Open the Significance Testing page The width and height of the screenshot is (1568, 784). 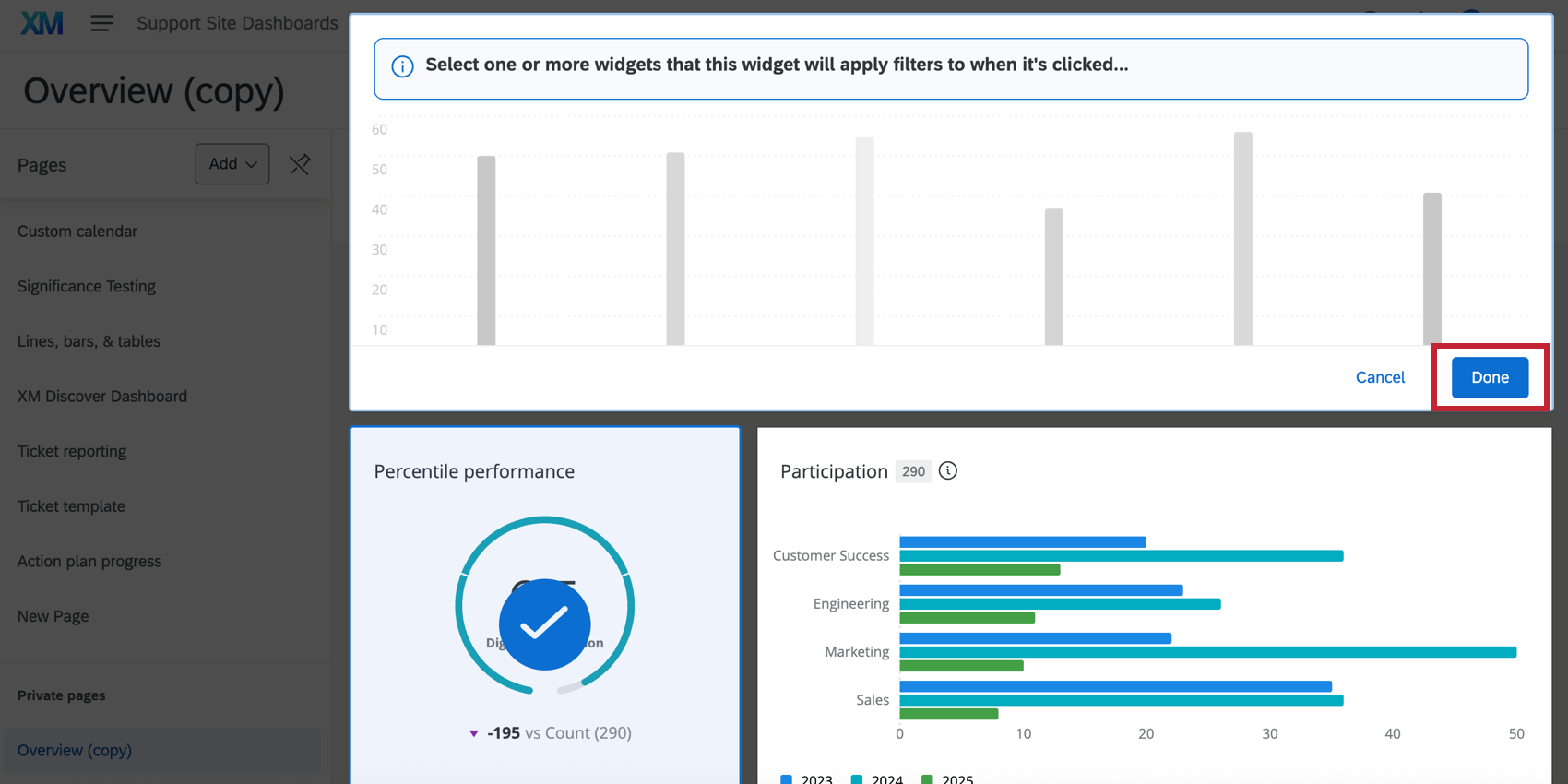coord(87,287)
